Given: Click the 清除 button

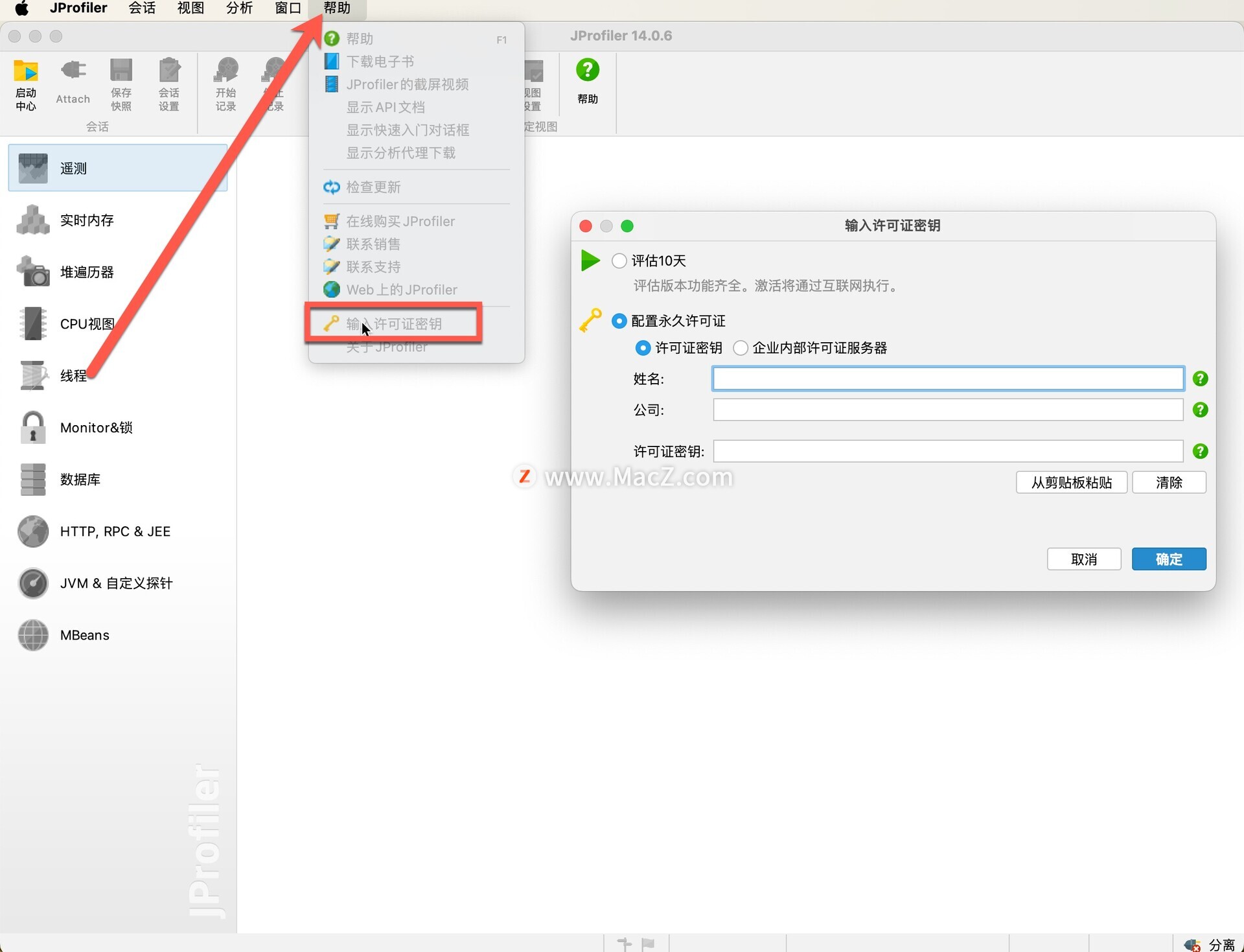Looking at the screenshot, I should click(x=1169, y=483).
